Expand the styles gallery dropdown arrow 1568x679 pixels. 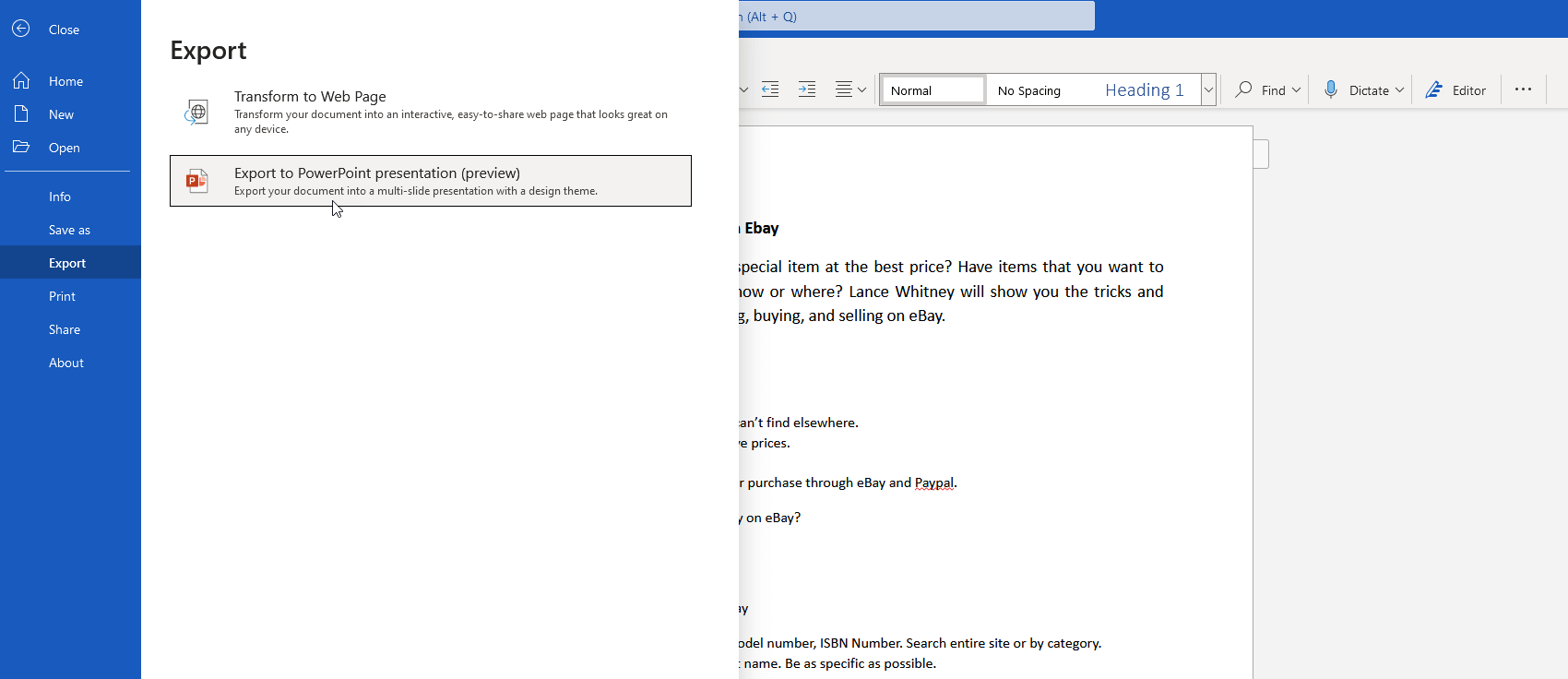1208,89
